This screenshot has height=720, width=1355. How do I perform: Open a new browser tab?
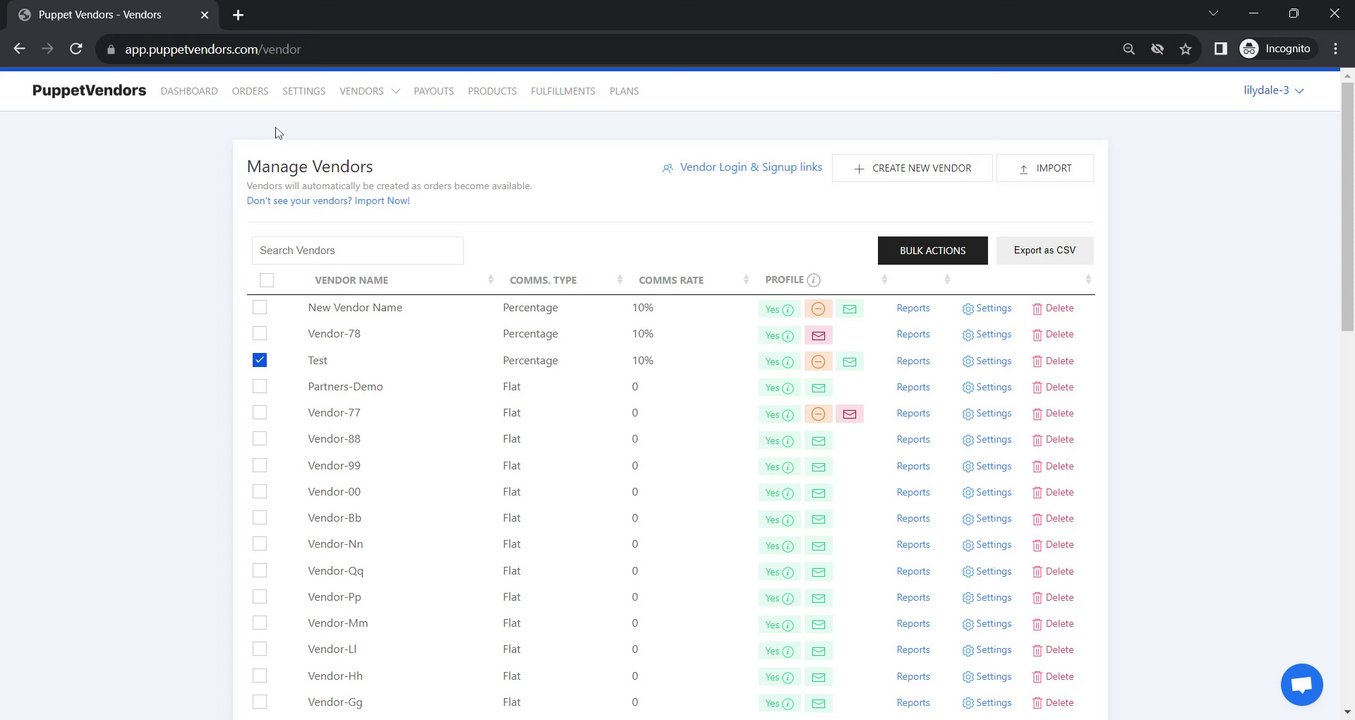238,15
